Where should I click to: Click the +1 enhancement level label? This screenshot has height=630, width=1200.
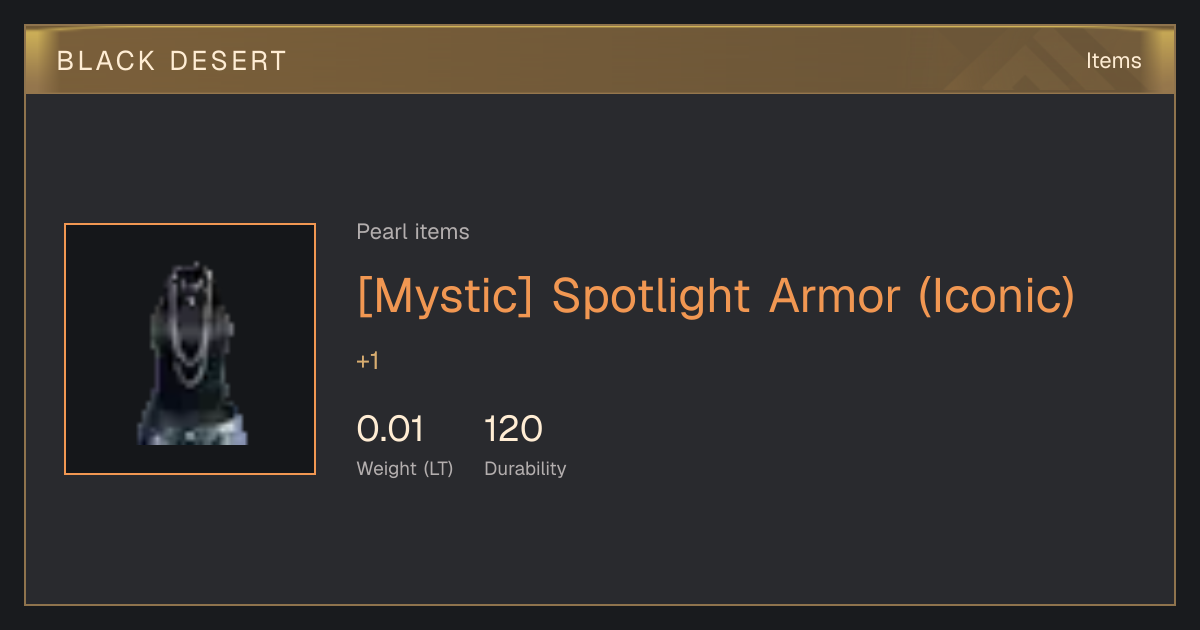(368, 361)
